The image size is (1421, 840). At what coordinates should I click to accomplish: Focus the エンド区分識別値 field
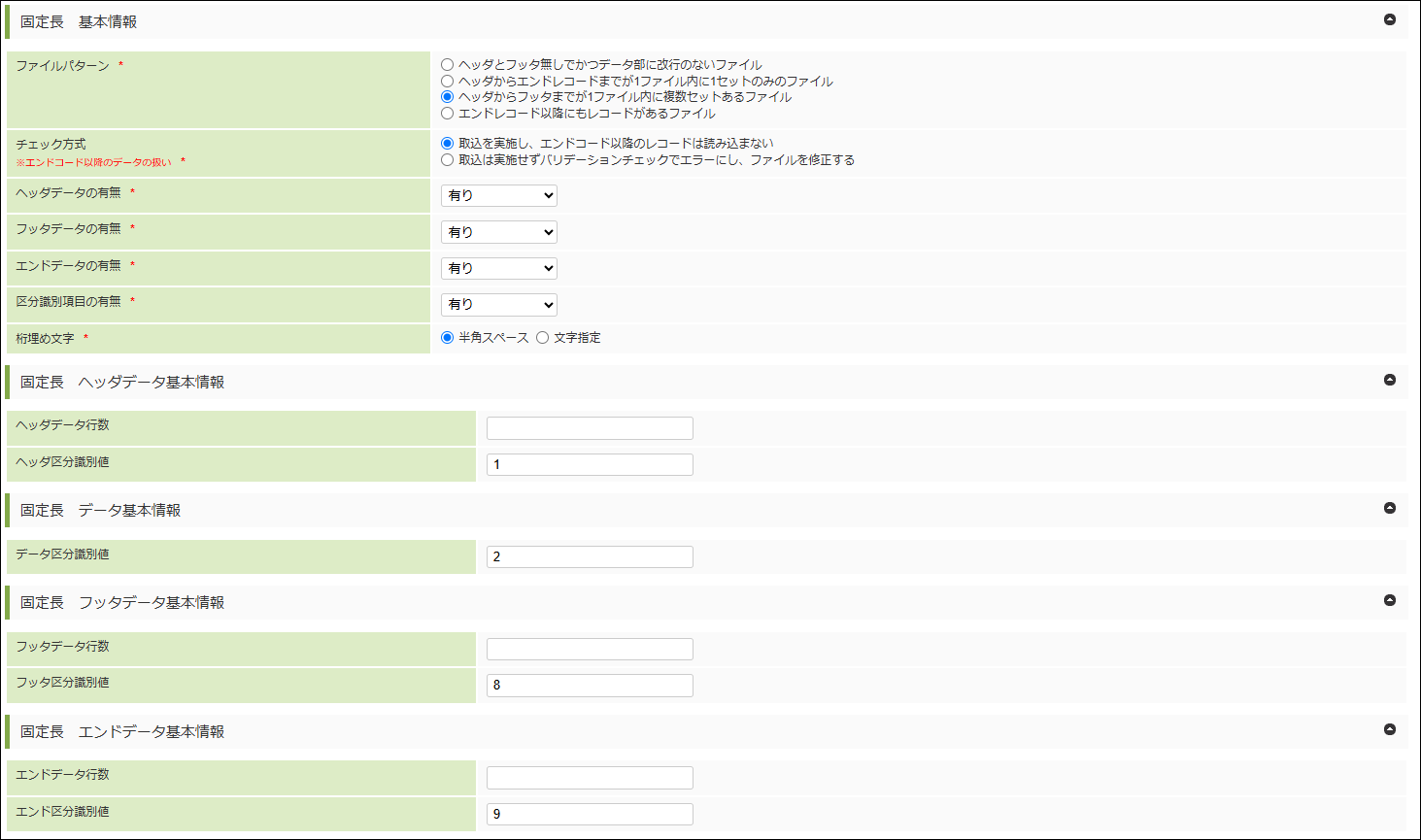(590, 814)
